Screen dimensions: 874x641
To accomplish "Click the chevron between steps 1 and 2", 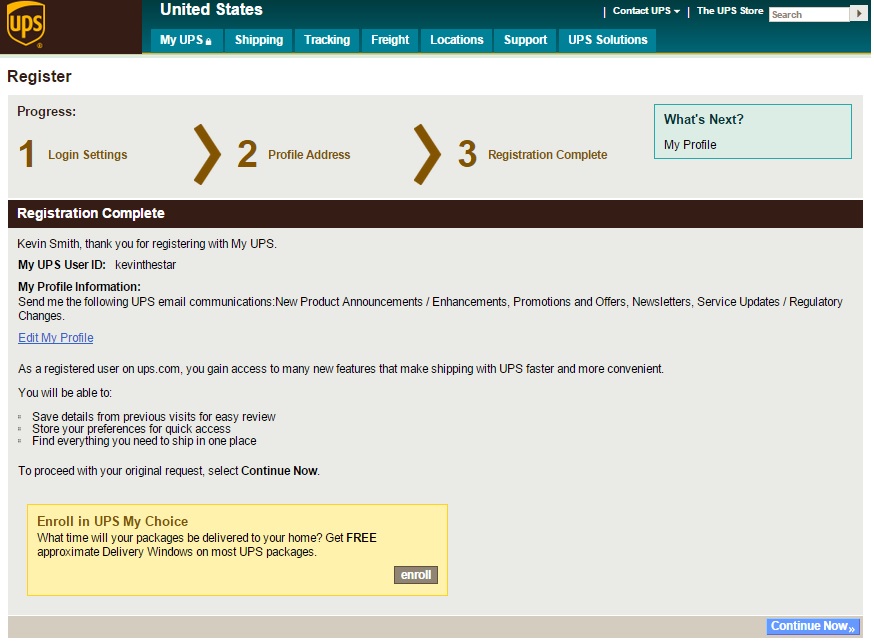I will tap(206, 152).
